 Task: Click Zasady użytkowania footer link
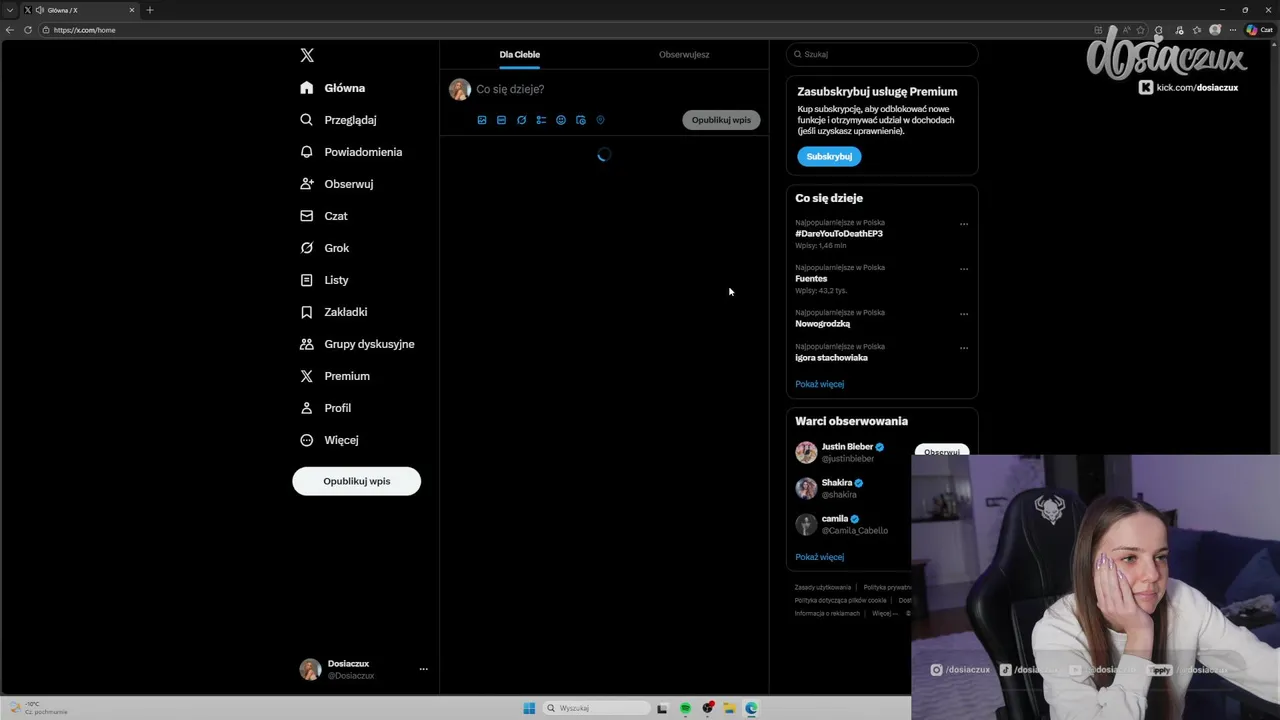(x=823, y=587)
